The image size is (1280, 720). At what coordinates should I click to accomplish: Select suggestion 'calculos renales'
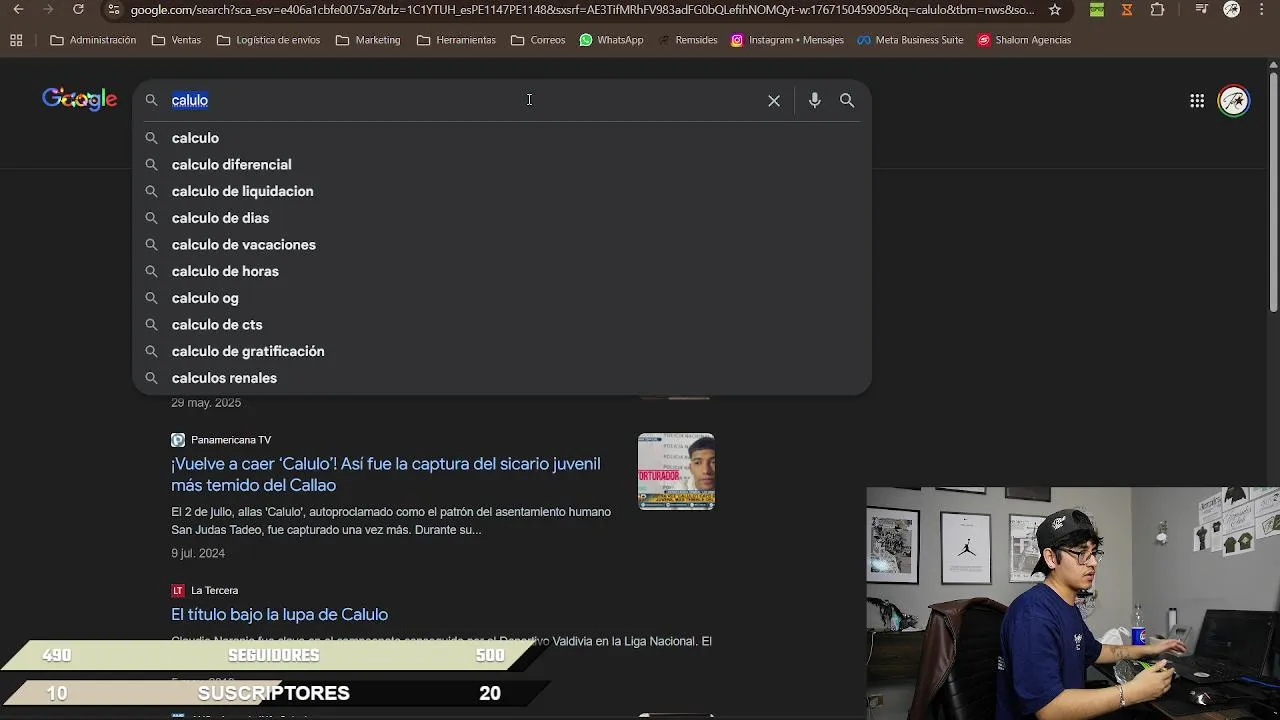coord(501,378)
